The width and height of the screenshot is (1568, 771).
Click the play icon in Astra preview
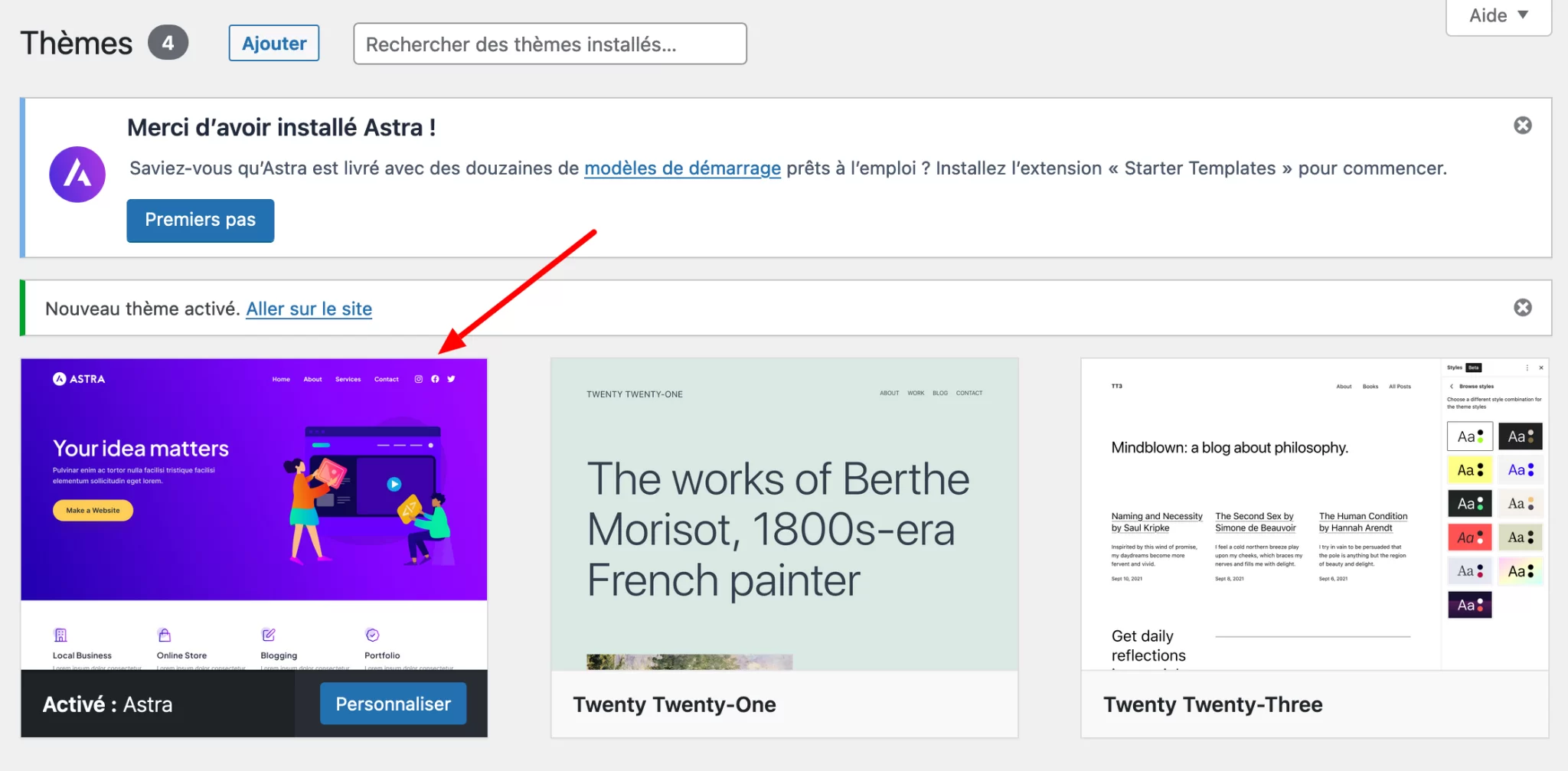coord(394,484)
